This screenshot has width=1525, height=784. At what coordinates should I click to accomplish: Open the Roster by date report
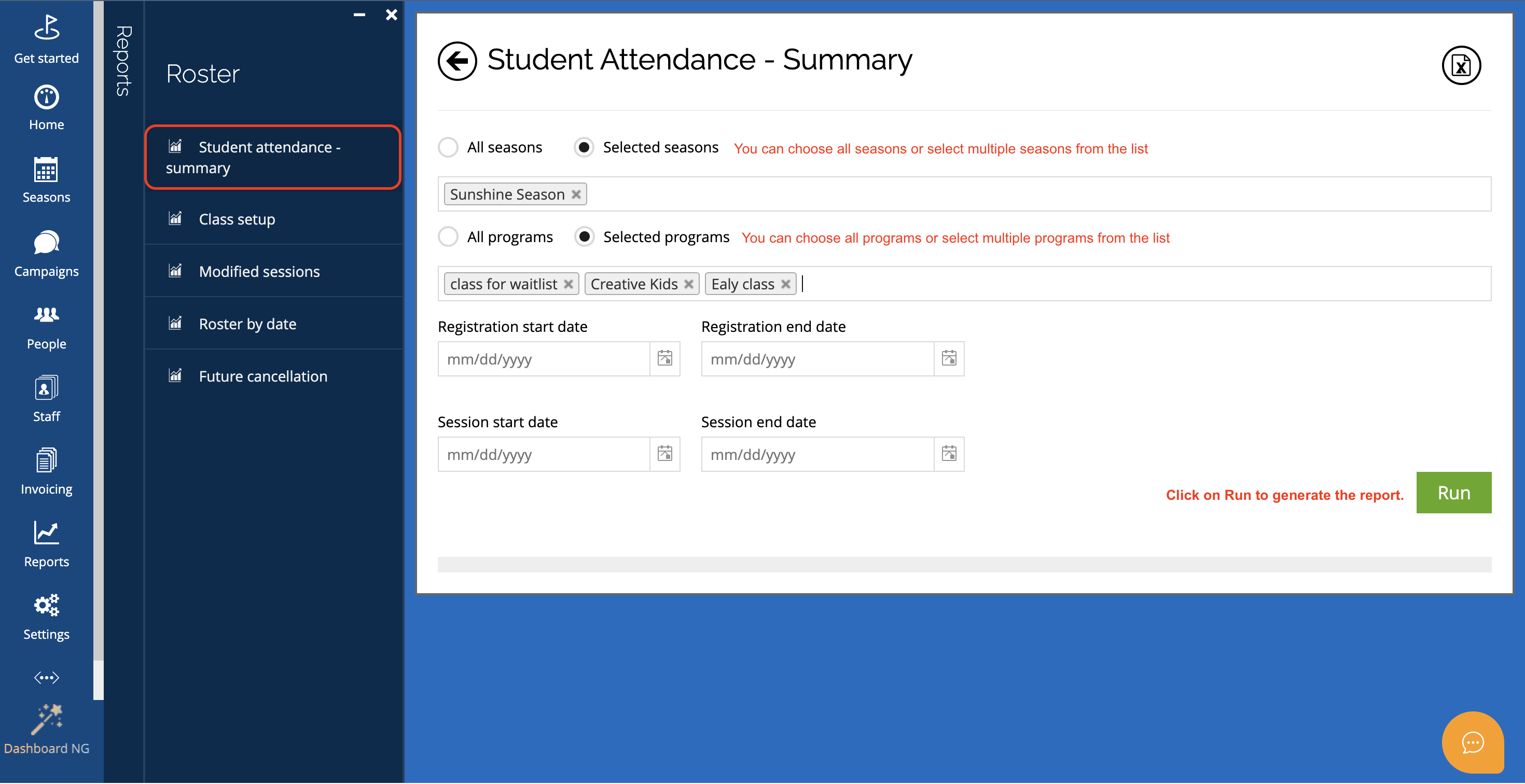click(247, 324)
